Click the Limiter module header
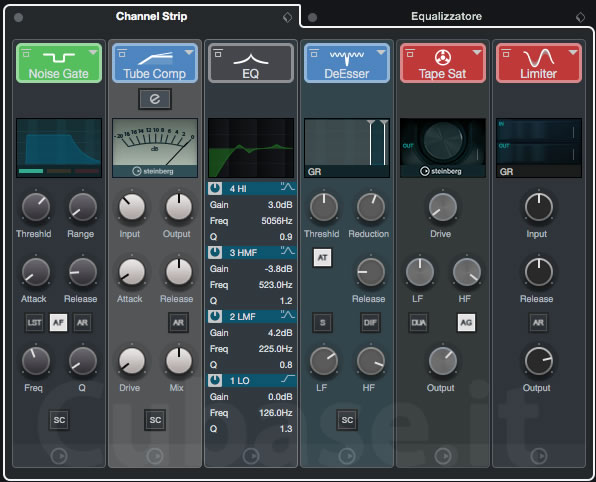Screen dimensions: 596x482 click(x=539, y=63)
